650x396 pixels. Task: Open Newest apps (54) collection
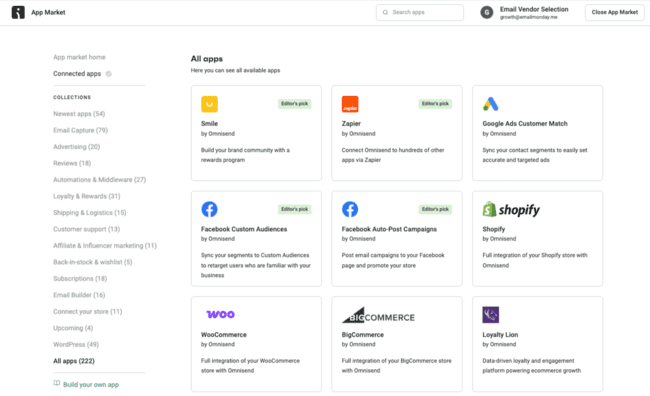point(79,114)
